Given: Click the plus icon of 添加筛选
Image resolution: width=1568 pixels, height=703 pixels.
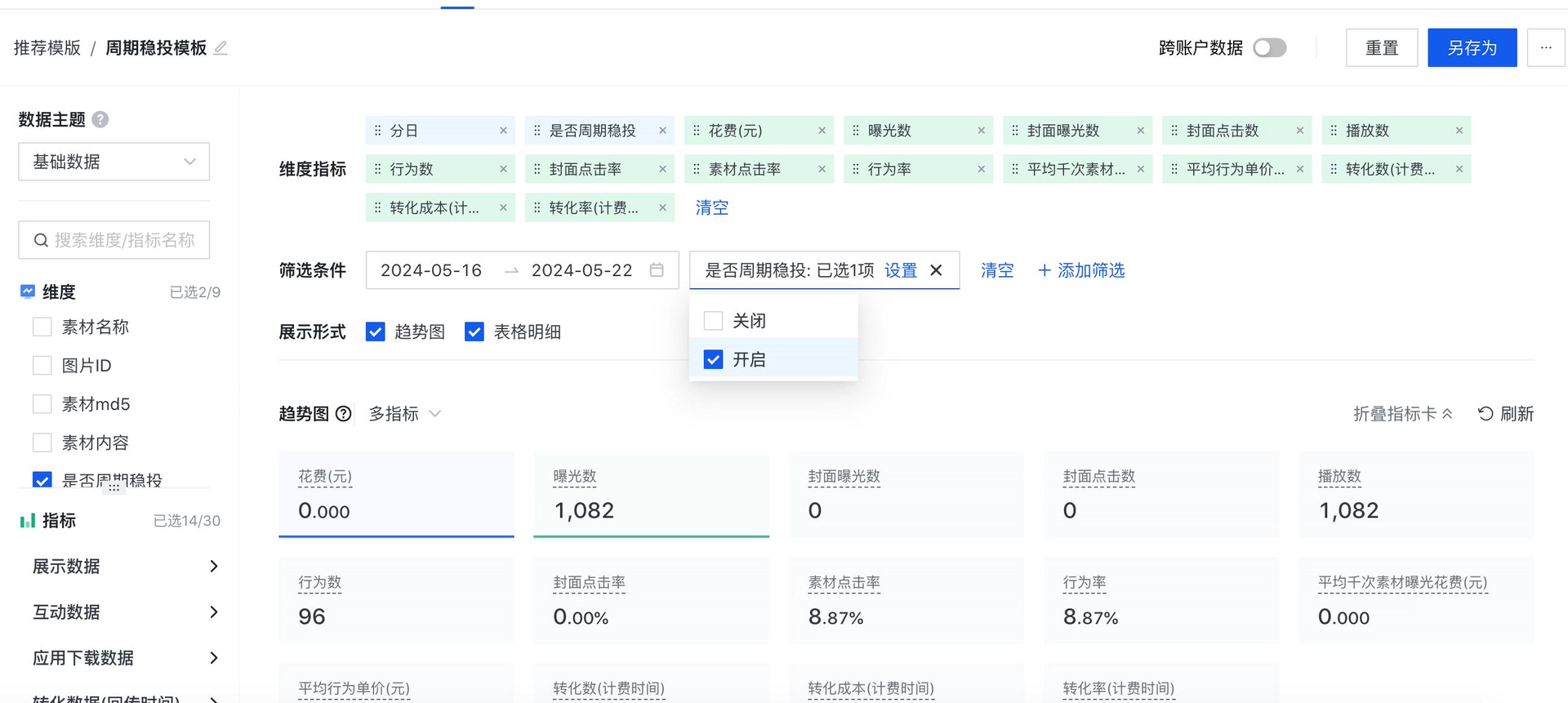Looking at the screenshot, I should (x=1044, y=270).
